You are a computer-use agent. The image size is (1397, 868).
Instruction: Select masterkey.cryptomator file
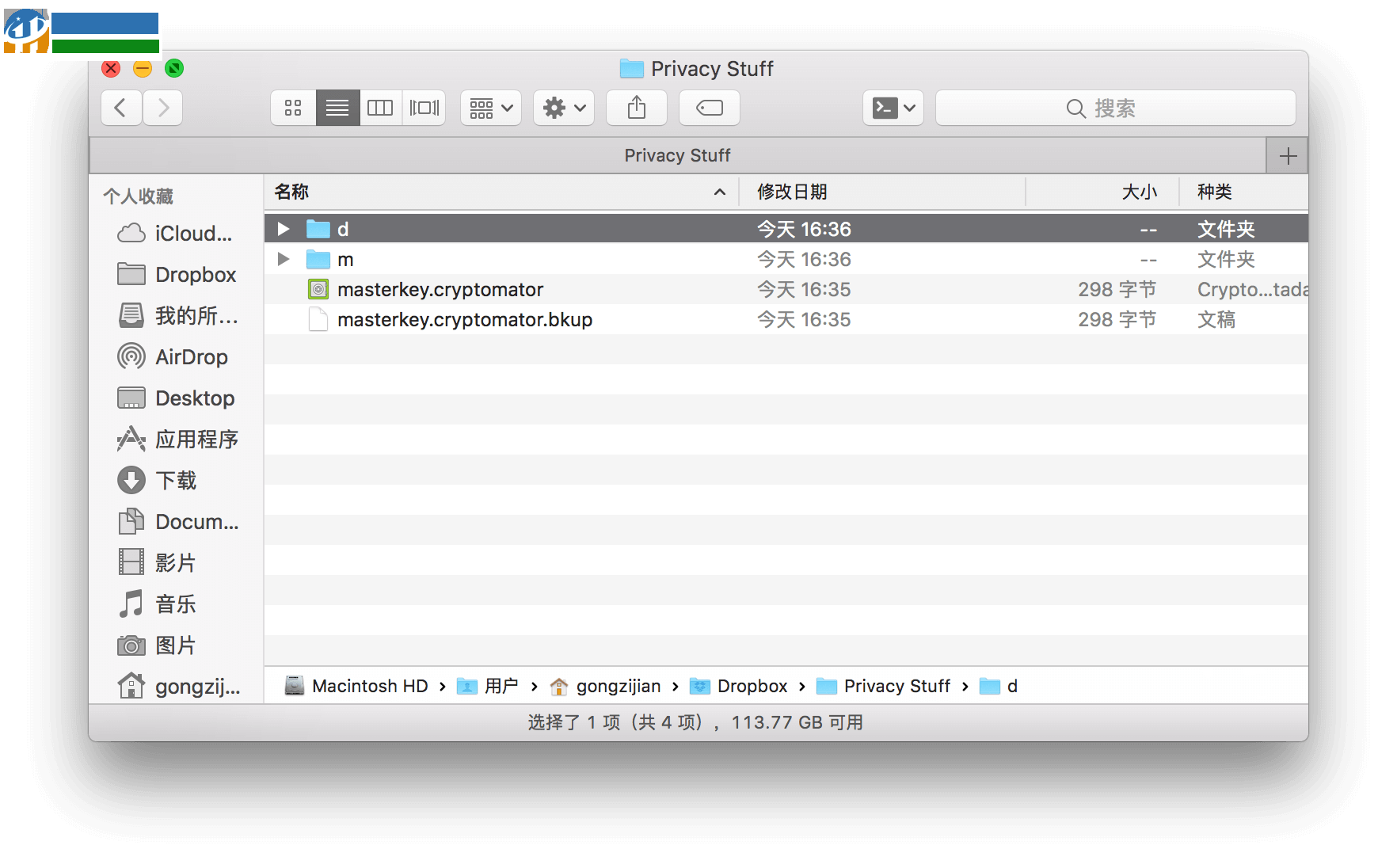click(440, 289)
